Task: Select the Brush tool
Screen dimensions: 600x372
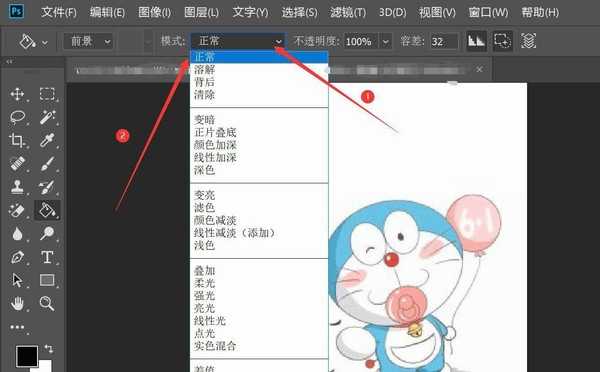Action: coord(47,164)
